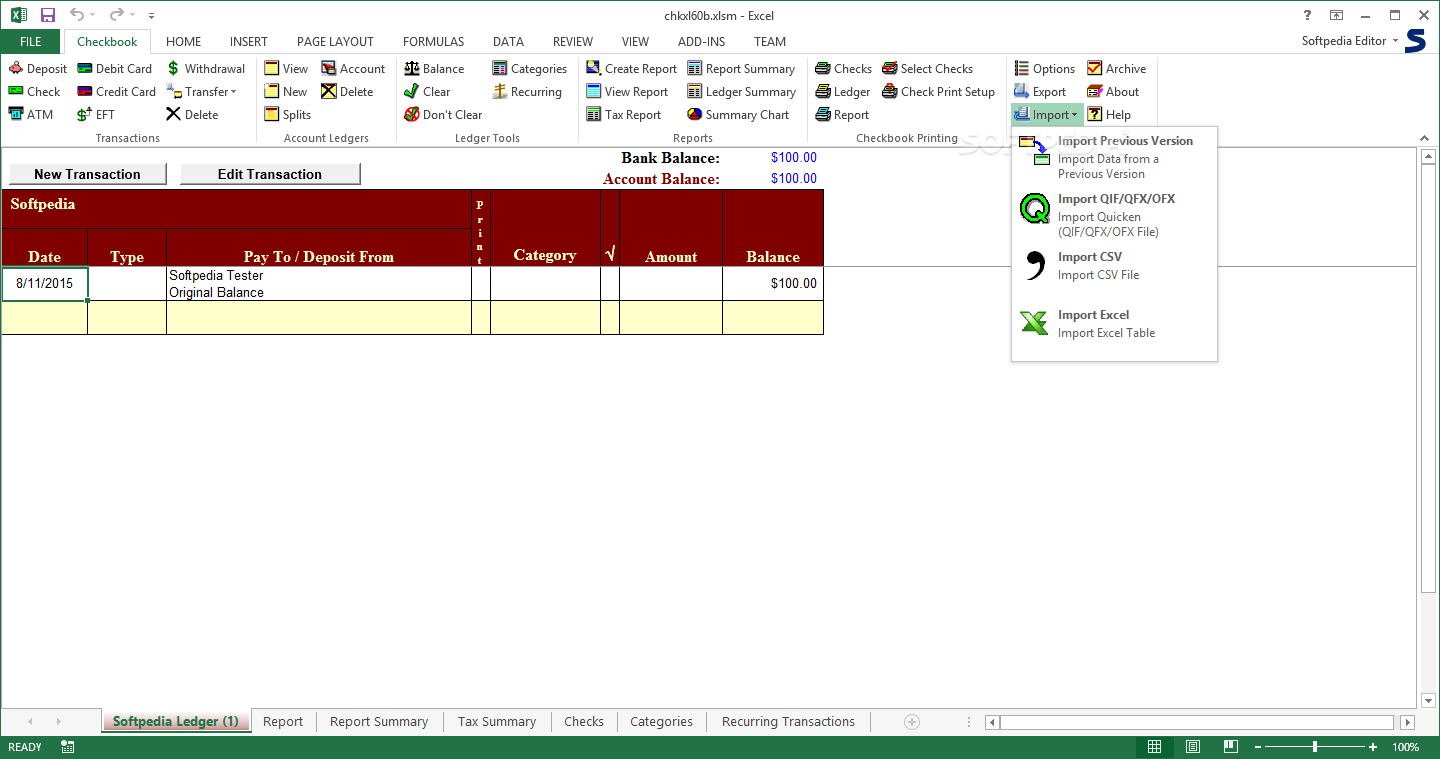Delete the account ledger
Viewport: 1440px width, 759px height.
tap(347, 92)
